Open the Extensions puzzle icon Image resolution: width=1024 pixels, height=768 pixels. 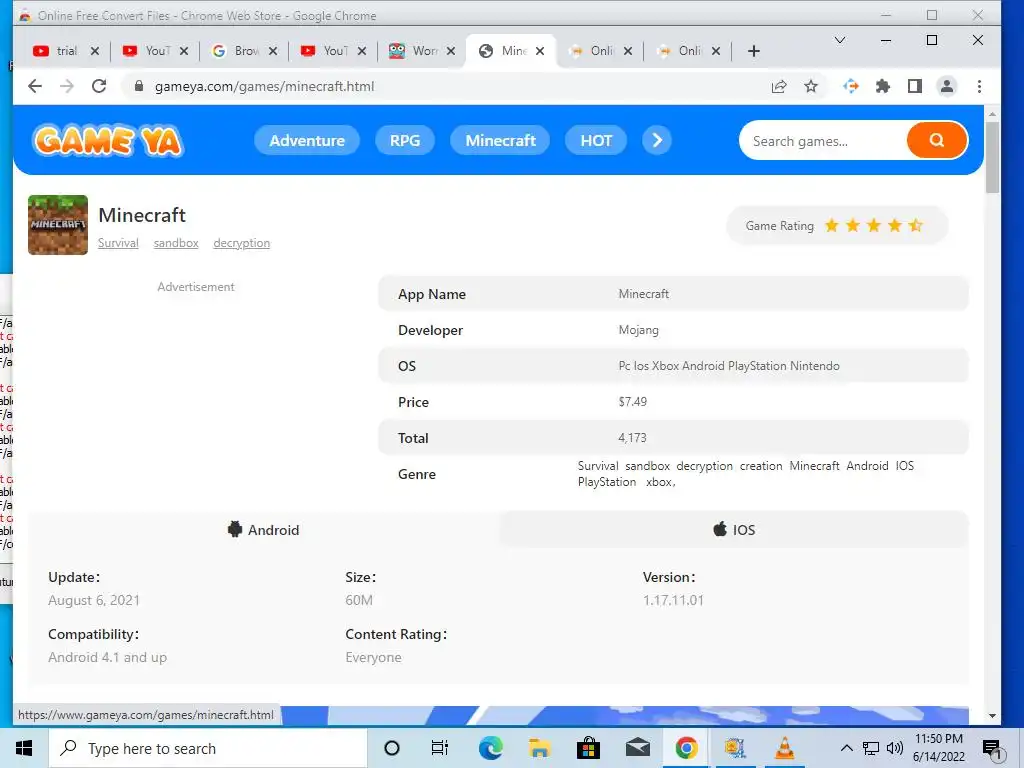tap(882, 86)
